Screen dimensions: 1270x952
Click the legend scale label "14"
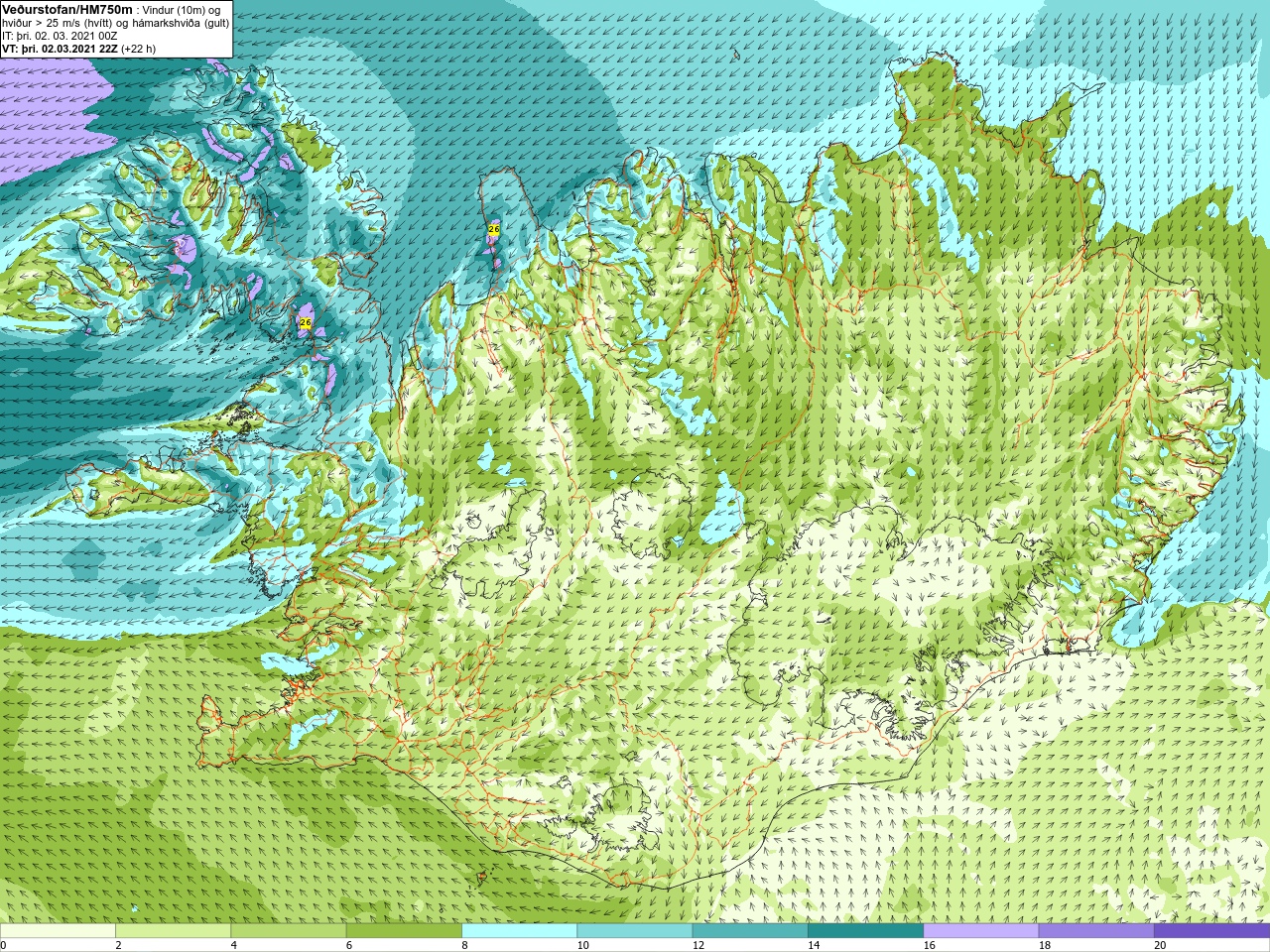814,945
